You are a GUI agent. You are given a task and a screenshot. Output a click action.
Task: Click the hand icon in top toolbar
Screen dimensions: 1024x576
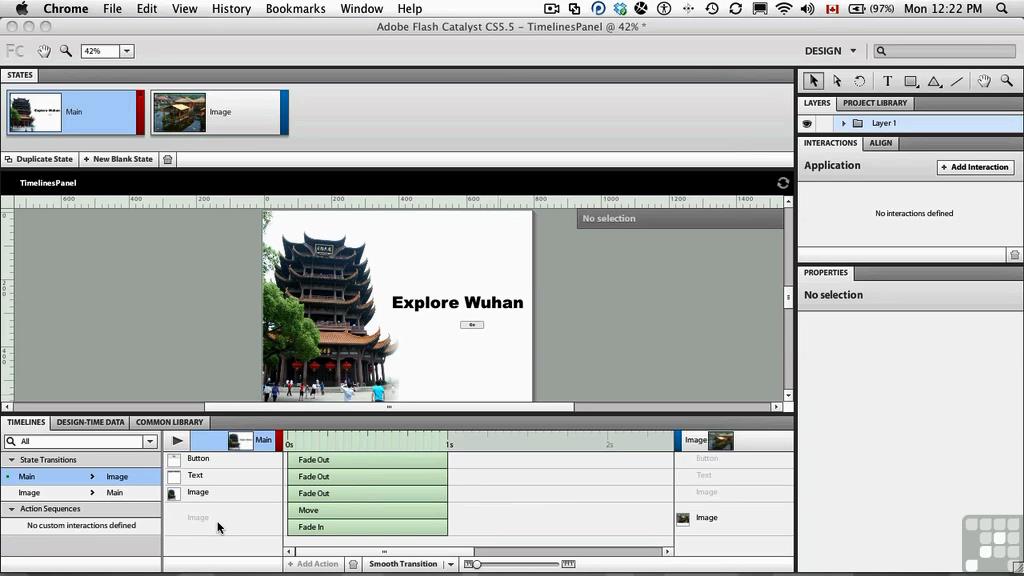[44, 51]
